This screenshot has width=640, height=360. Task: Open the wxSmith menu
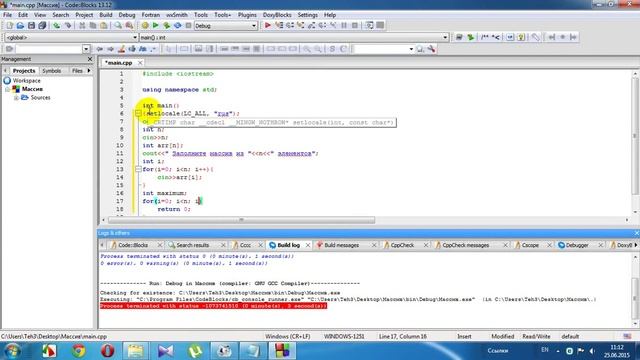177,15
